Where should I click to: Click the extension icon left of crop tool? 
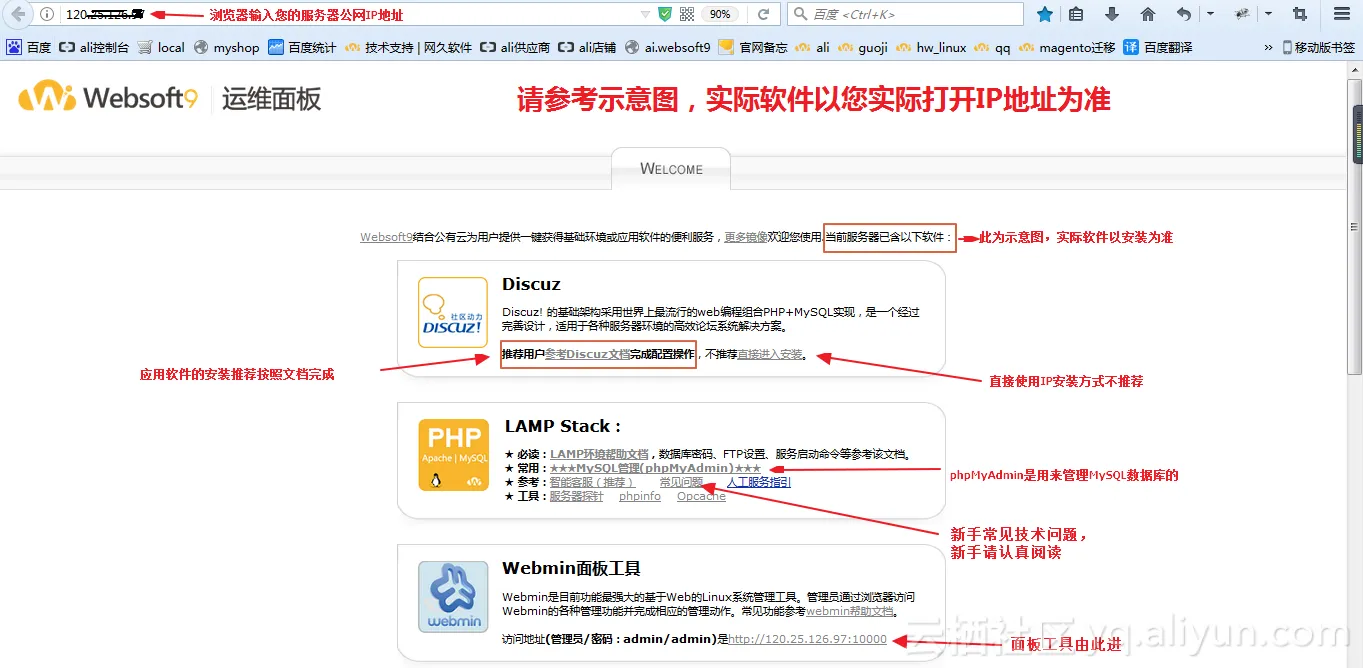[x=1243, y=14]
